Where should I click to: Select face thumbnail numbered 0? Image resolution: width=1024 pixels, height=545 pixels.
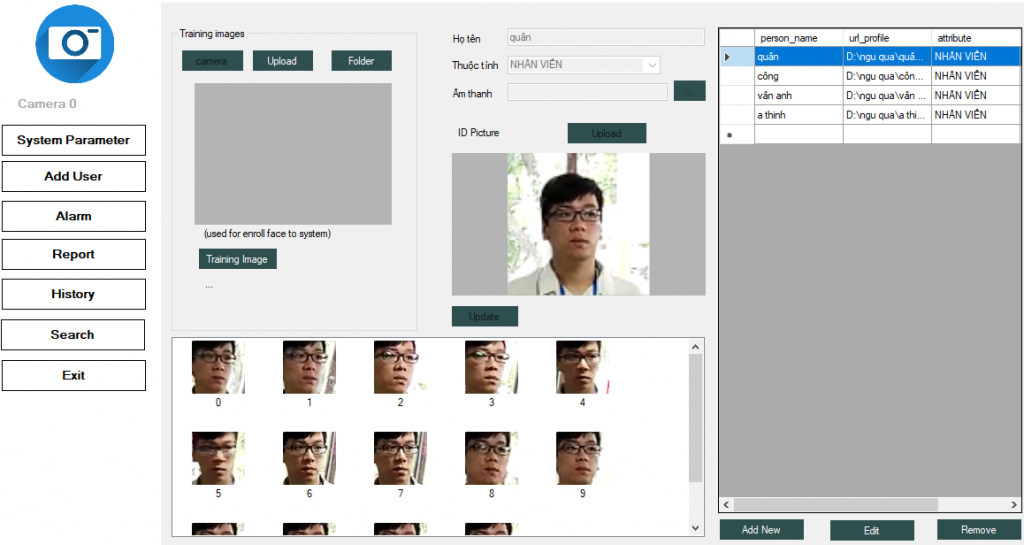(x=218, y=367)
